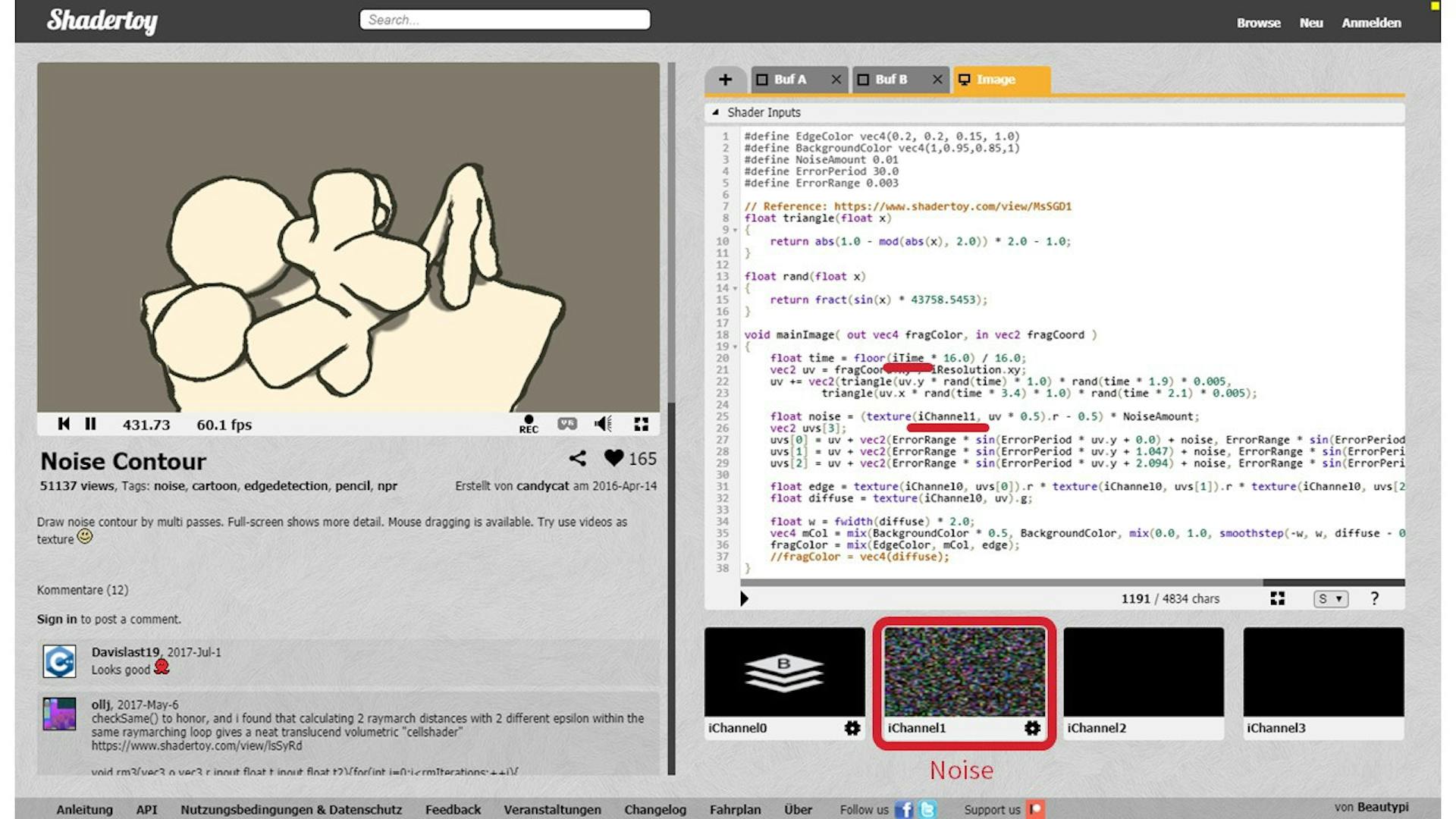Open the S font size dropdown
Screen dimensions: 1456x819
click(x=1329, y=598)
